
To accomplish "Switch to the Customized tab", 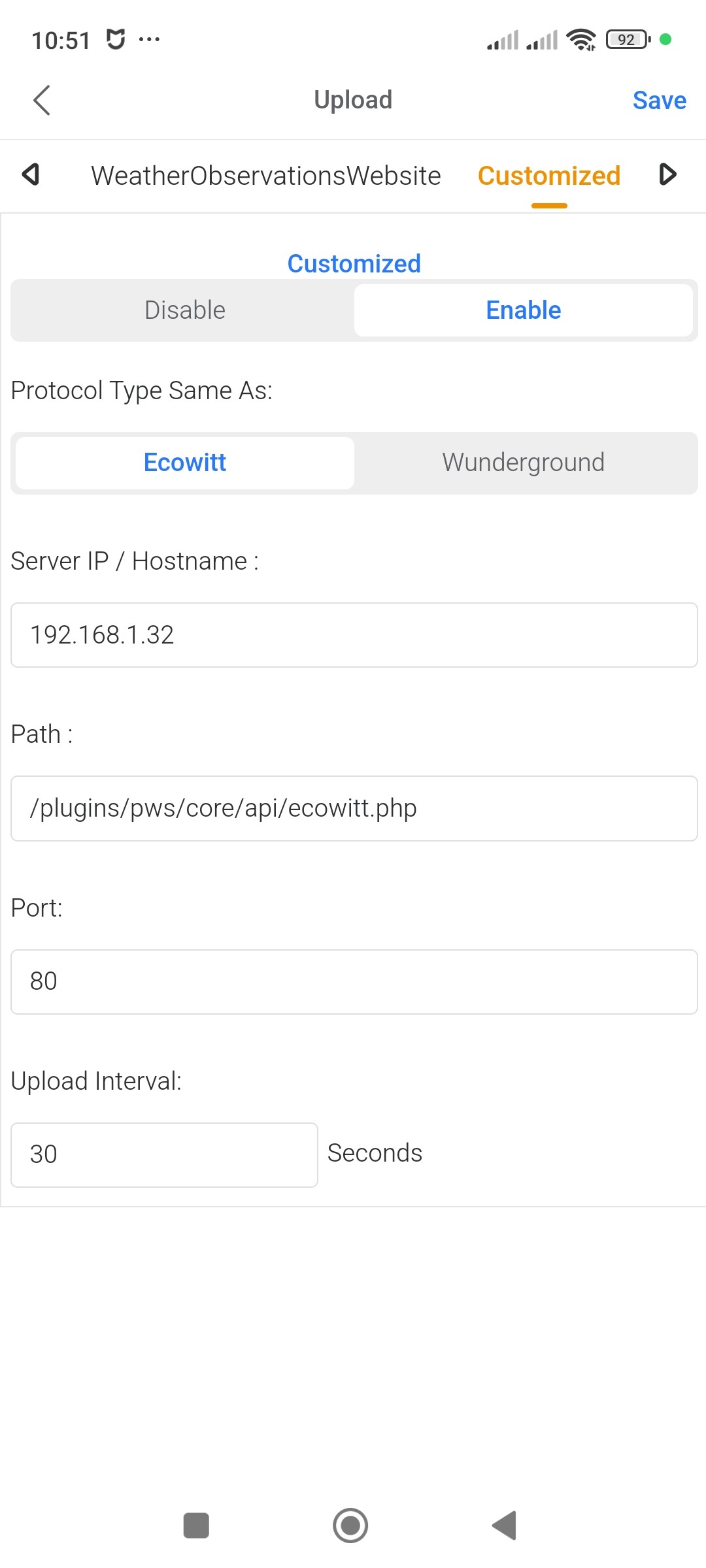I will click(548, 176).
